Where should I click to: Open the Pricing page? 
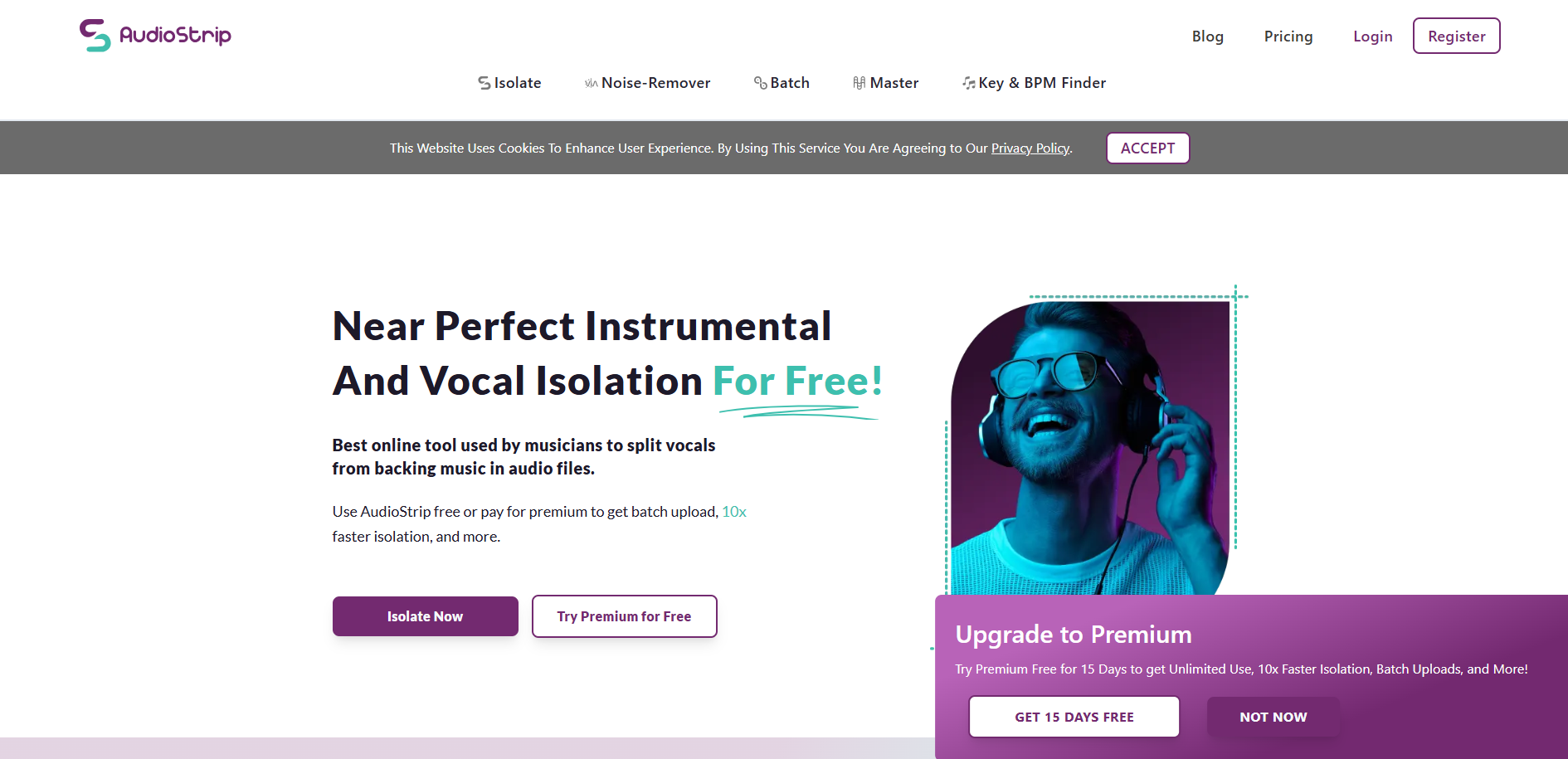pyautogui.click(x=1288, y=36)
